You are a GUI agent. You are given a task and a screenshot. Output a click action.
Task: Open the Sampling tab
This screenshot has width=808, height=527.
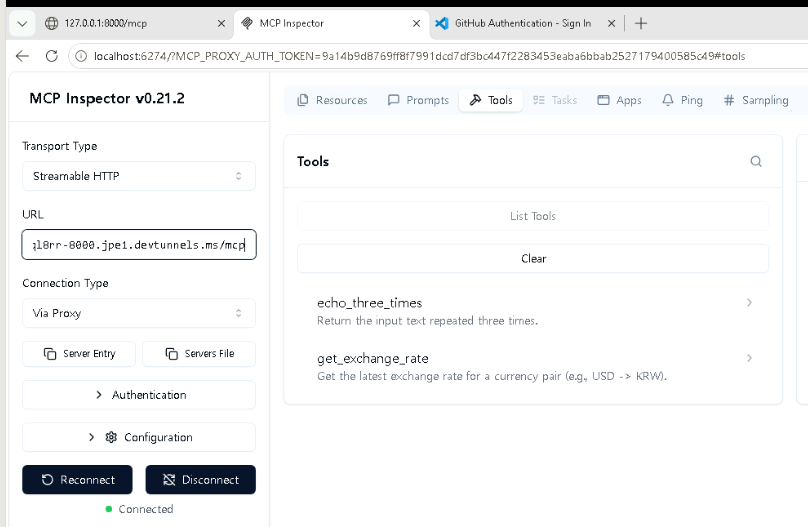click(x=756, y=100)
